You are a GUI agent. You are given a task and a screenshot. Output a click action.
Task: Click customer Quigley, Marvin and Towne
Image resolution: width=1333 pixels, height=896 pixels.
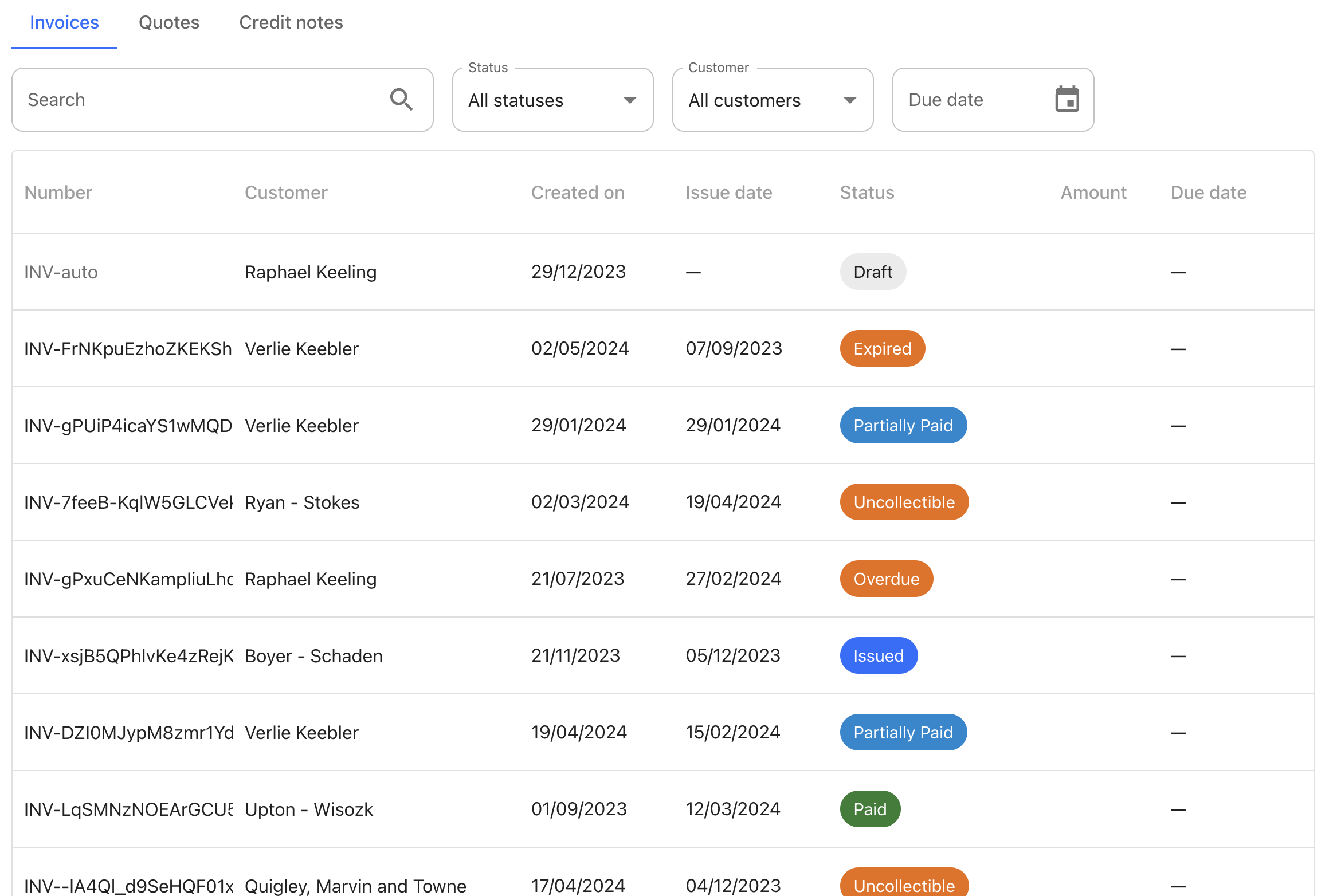point(355,886)
